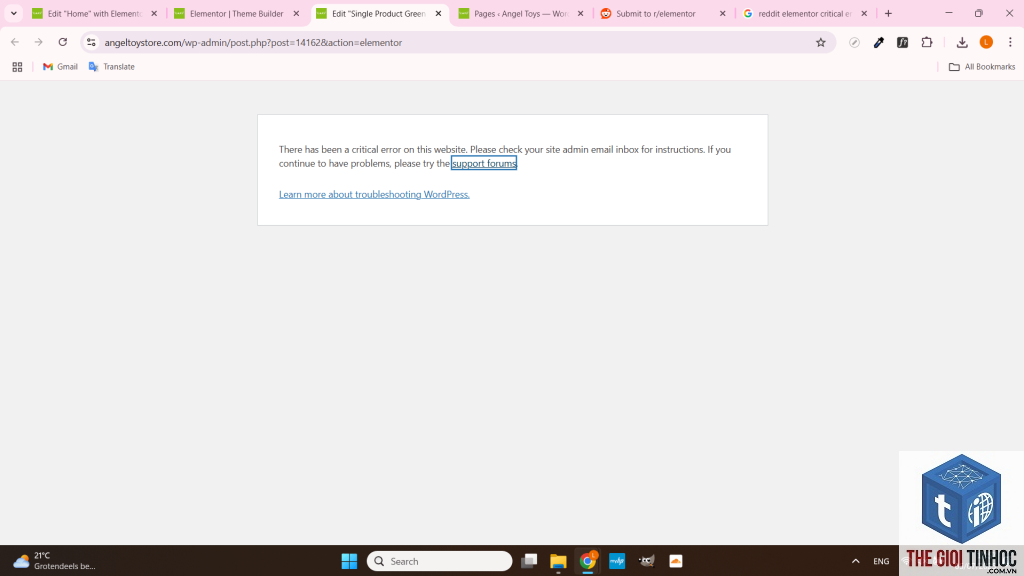The image size is (1024, 576).
Task: Open the compass extension icon
Action: point(854,42)
